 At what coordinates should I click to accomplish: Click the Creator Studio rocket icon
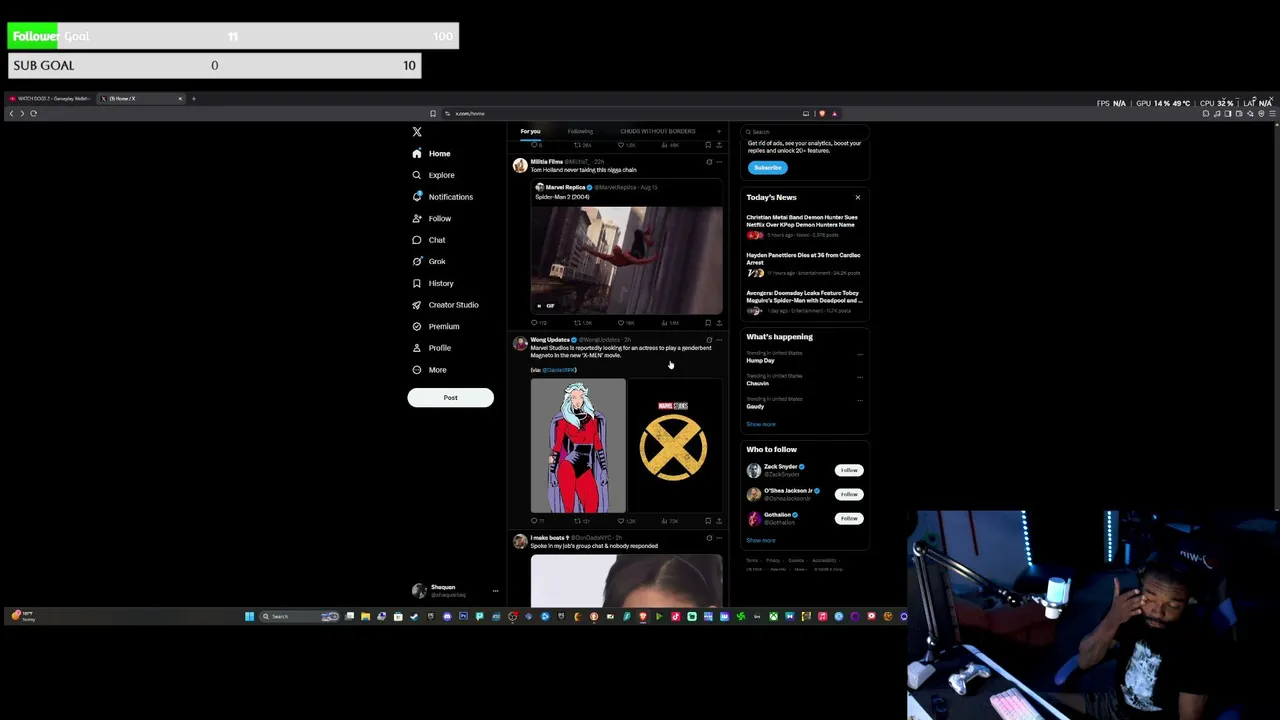point(417,305)
